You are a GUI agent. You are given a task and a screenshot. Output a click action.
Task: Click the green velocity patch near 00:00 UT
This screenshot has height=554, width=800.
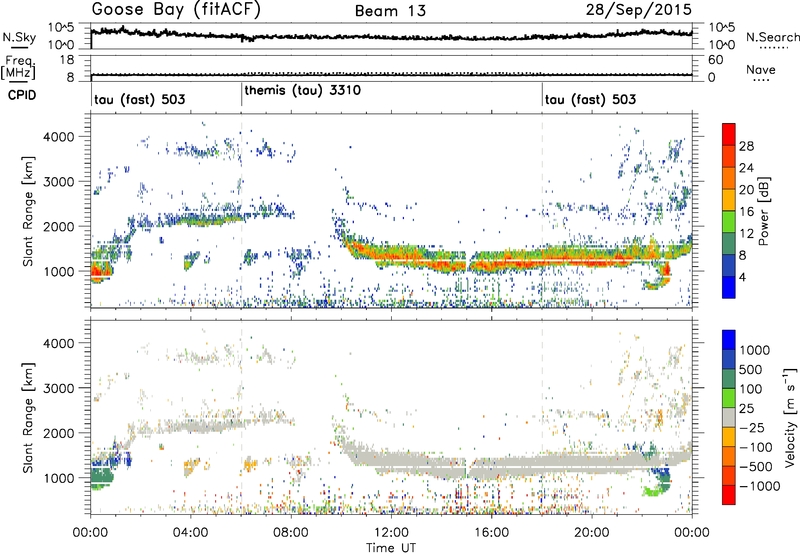click(101, 479)
